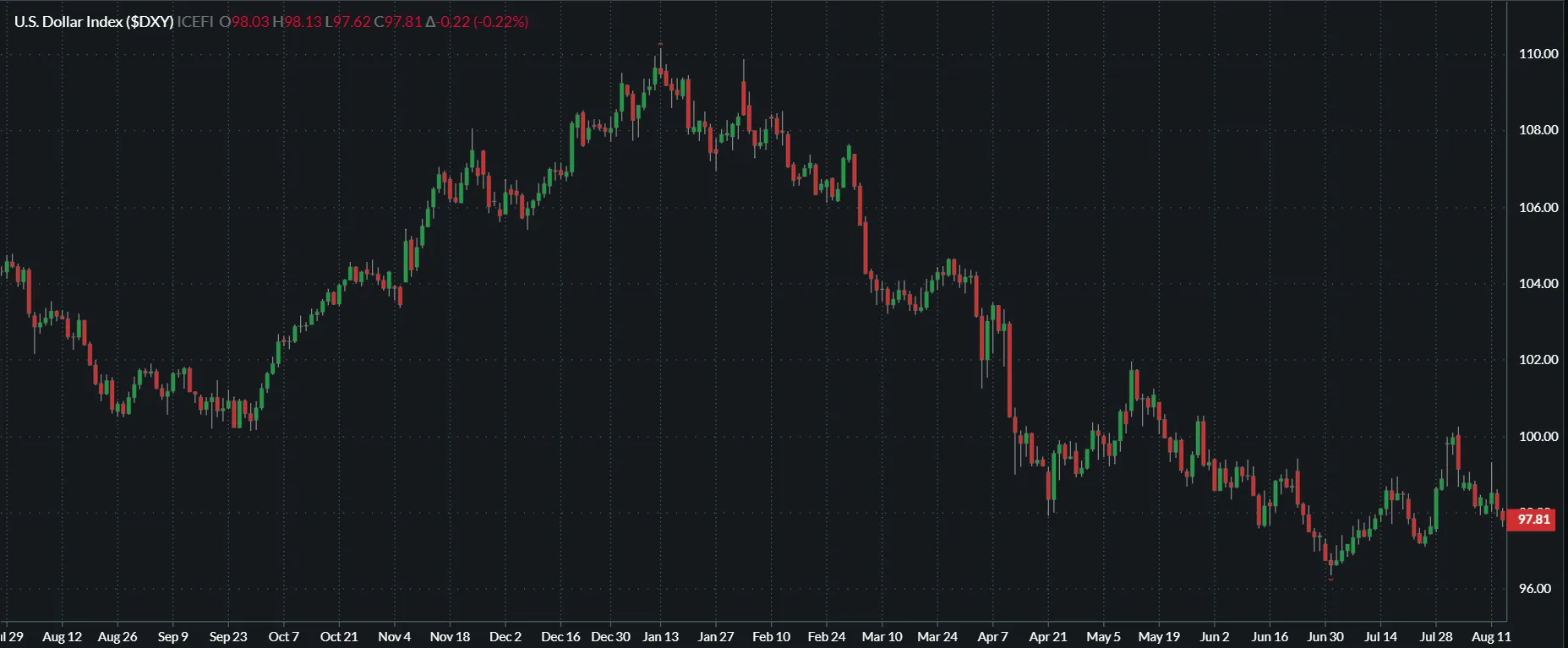1568x648 pixels.
Task: Select the Dec 2 date on time axis
Action: pos(505,637)
